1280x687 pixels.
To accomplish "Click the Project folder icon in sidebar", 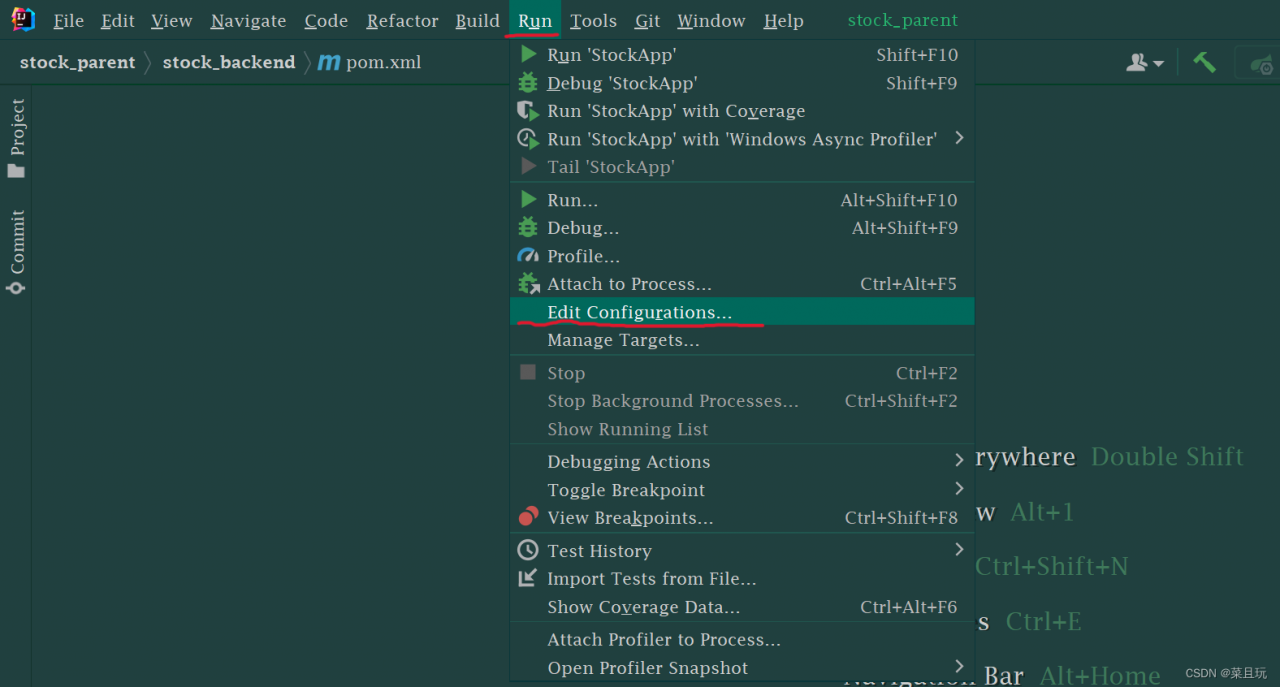I will (x=16, y=171).
